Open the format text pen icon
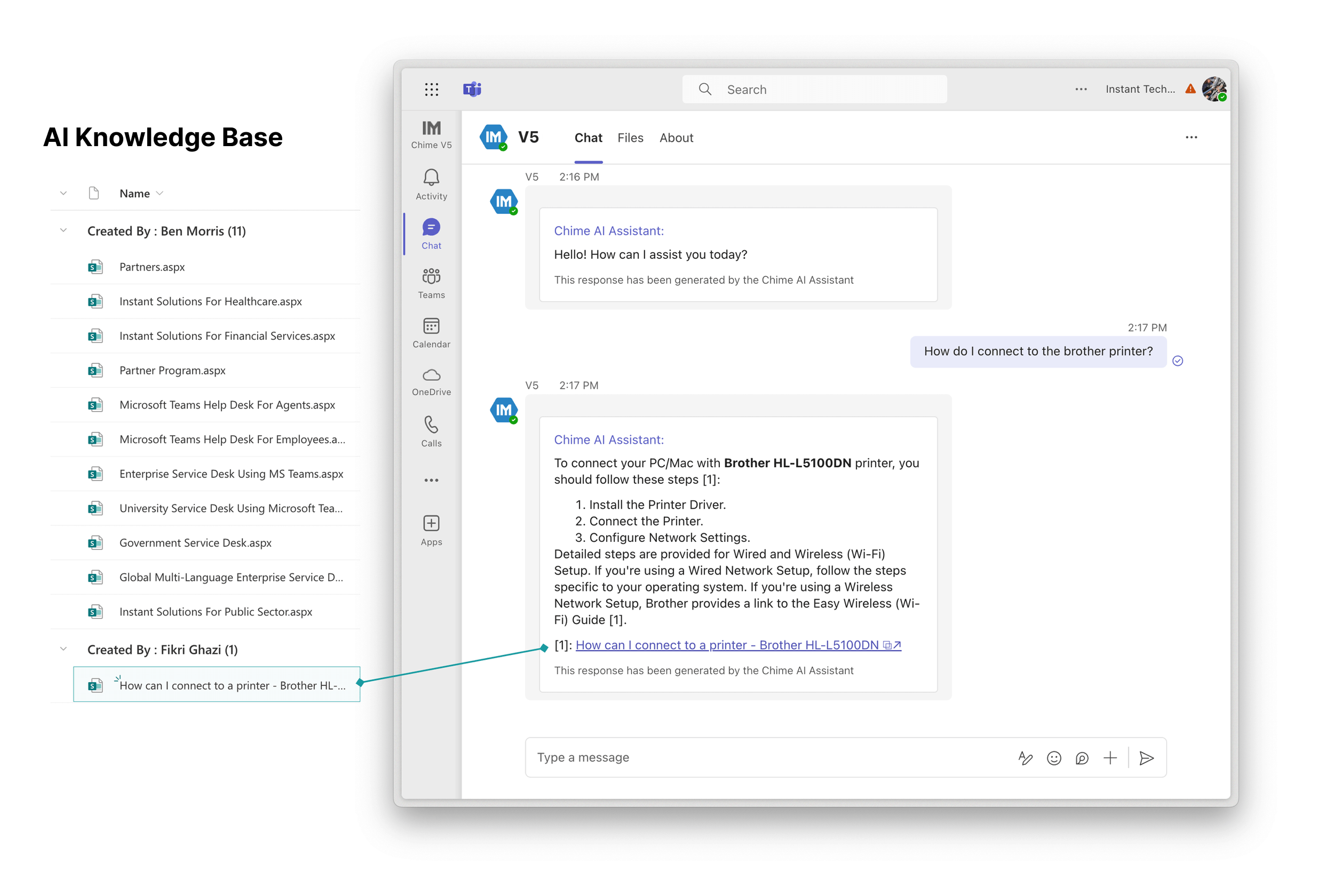The image size is (1334, 896). [x=1025, y=758]
